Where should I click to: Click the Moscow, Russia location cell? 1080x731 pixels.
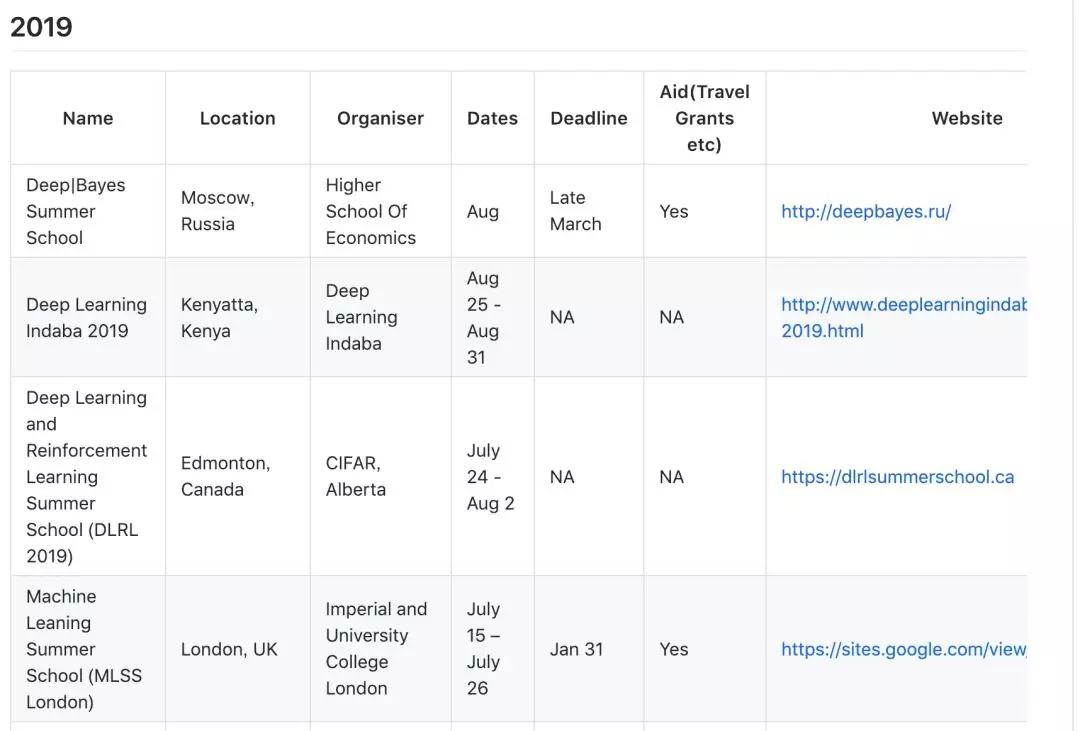(x=218, y=211)
